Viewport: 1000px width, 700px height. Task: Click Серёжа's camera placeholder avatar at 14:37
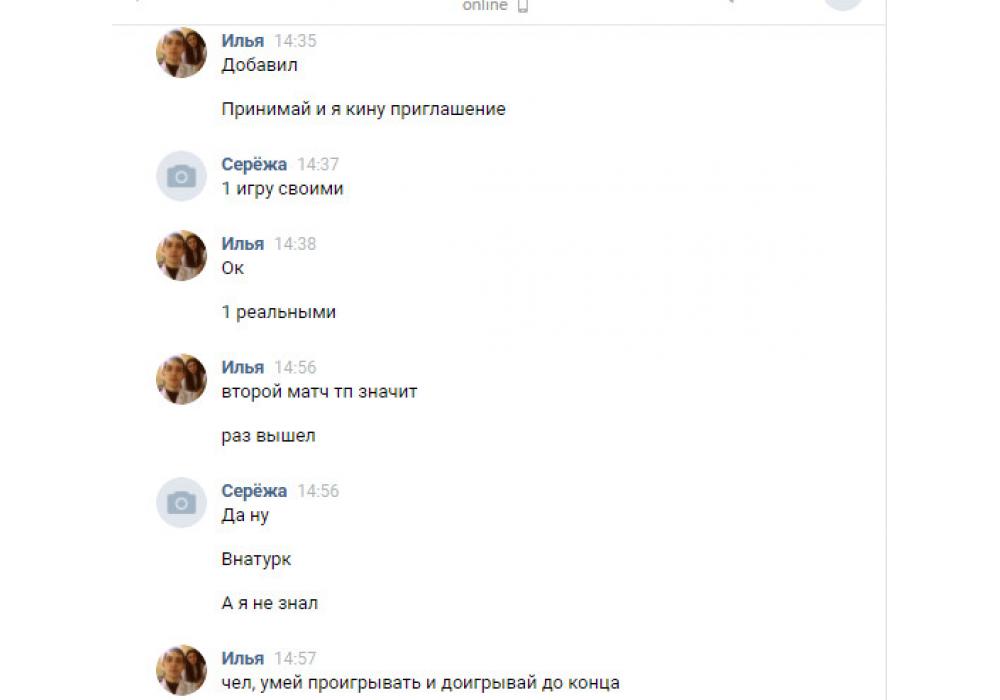(x=181, y=176)
